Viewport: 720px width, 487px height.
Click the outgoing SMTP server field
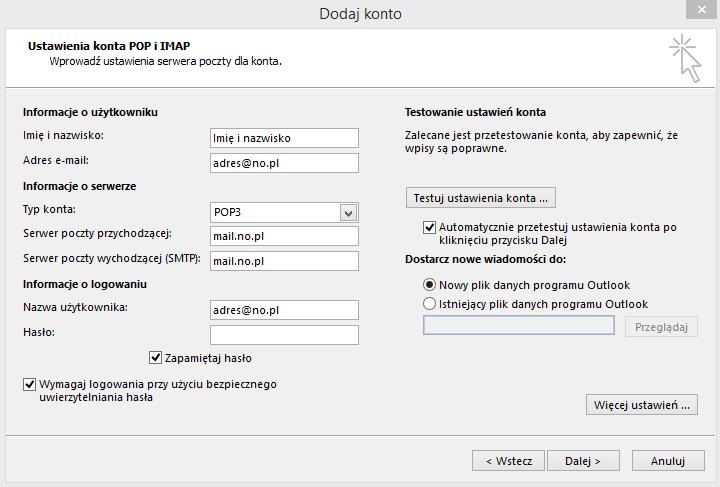284,261
